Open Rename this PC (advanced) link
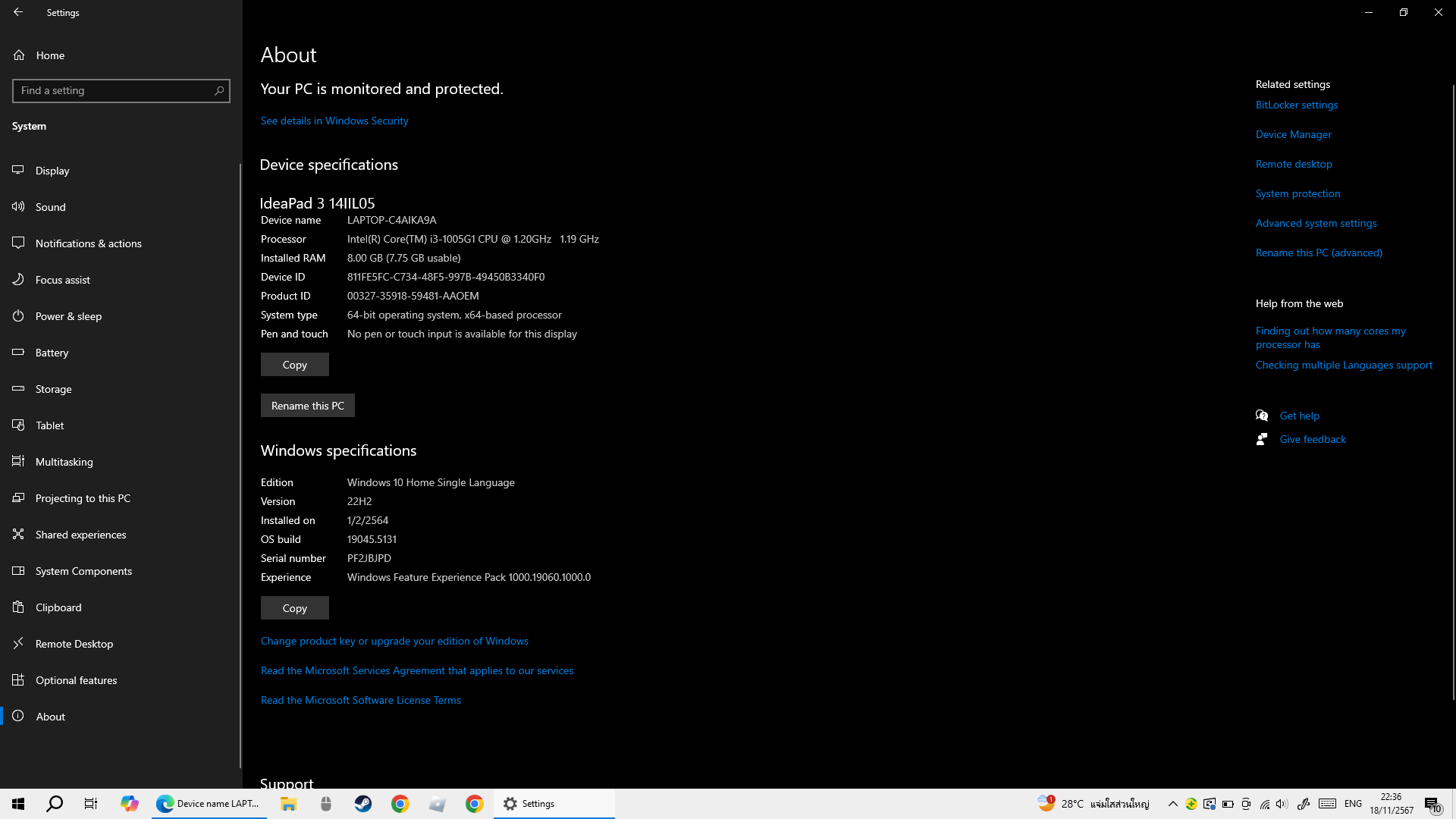Viewport: 1456px width, 819px height. tap(1319, 253)
